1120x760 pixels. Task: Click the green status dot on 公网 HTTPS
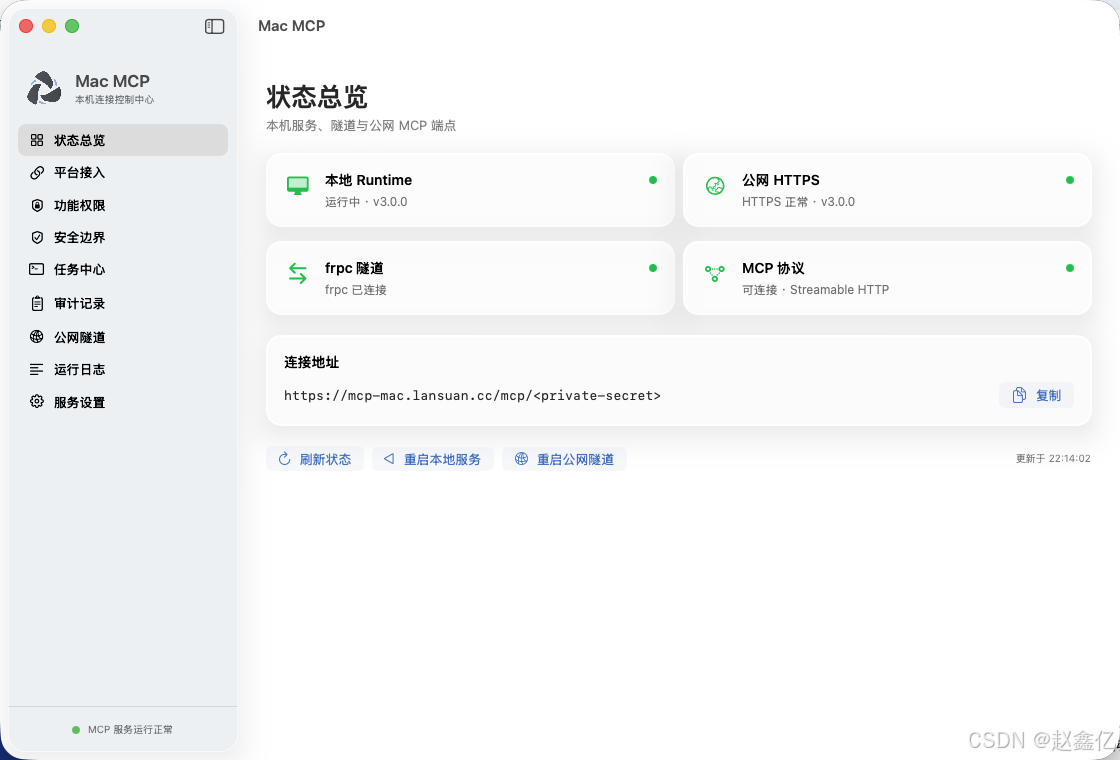[x=1070, y=180]
